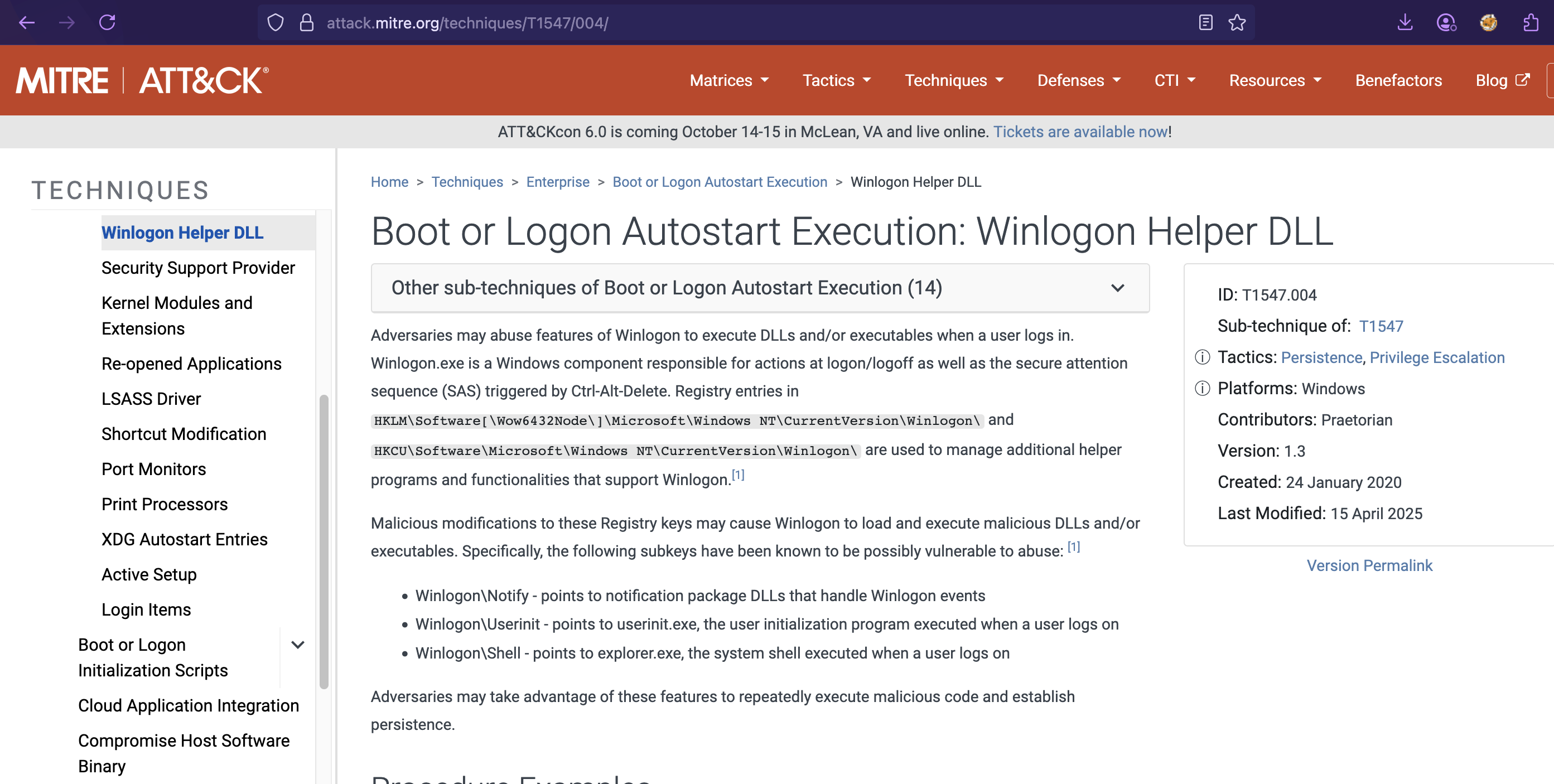Expand Boot or Logon Initialization Scripts chevron
Image resolution: width=1554 pixels, height=784 pixels.
click(297, 645)
